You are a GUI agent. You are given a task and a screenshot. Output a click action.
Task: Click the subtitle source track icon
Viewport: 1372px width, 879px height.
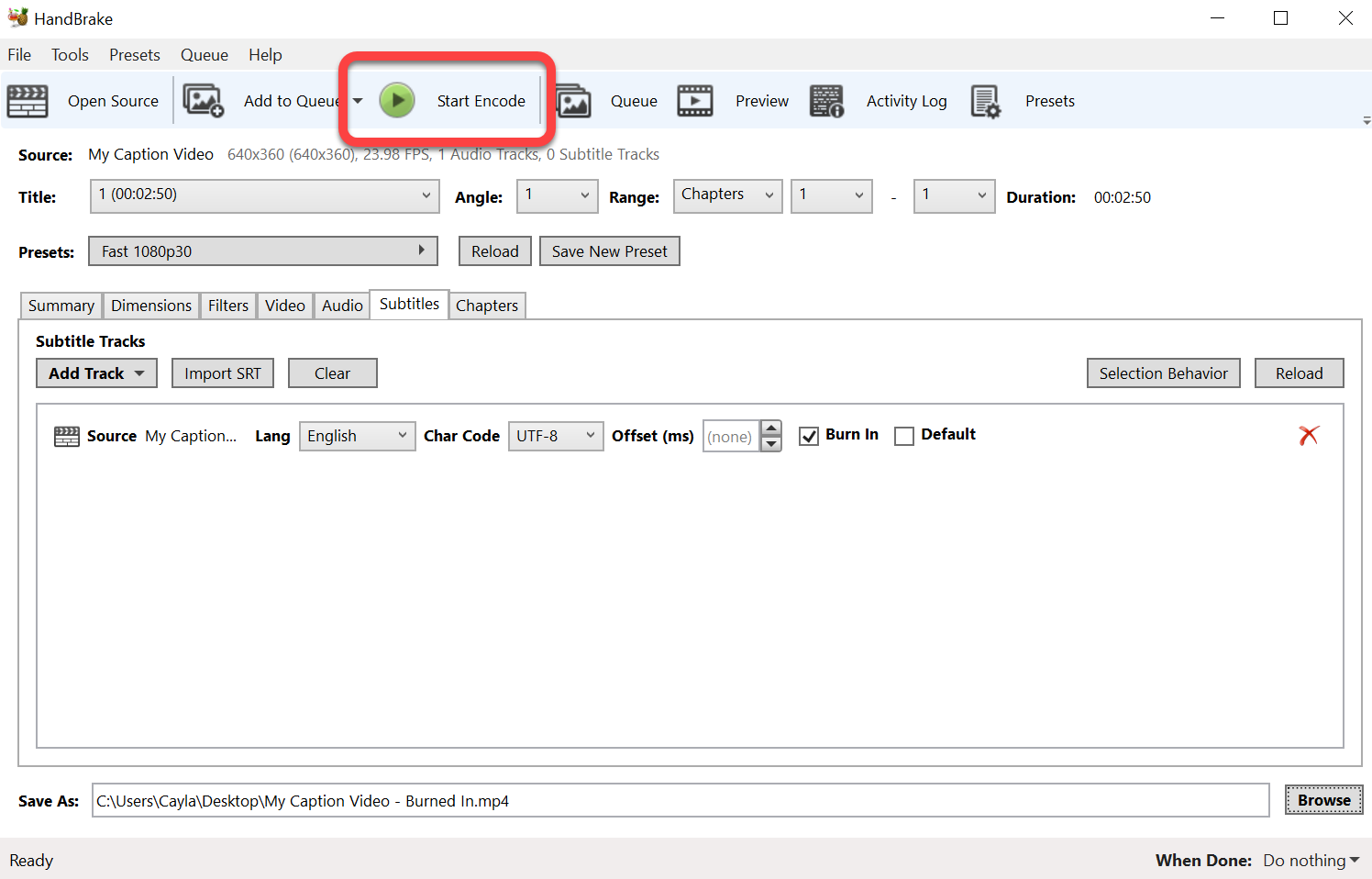click(x=67, y=437)
